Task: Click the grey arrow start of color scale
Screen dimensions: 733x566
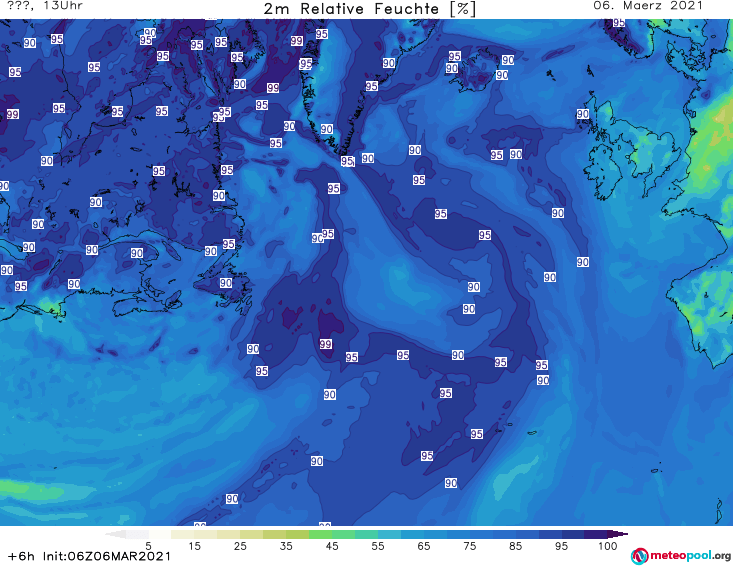Action: coord(115,534)
